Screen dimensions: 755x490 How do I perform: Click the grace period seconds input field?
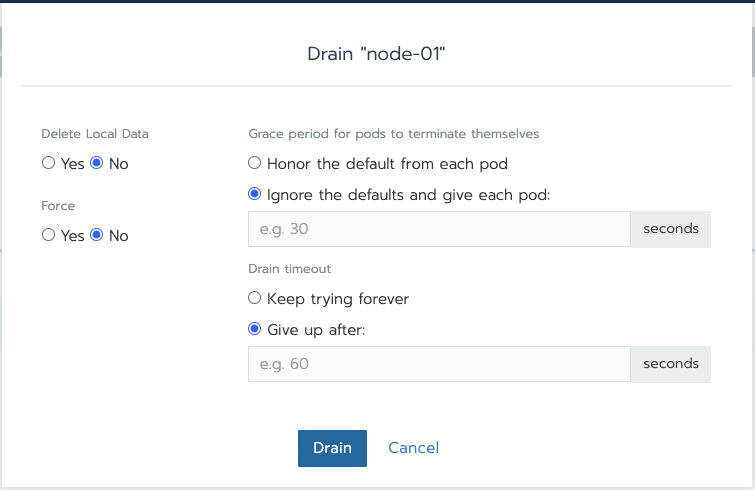click(439, 229)
